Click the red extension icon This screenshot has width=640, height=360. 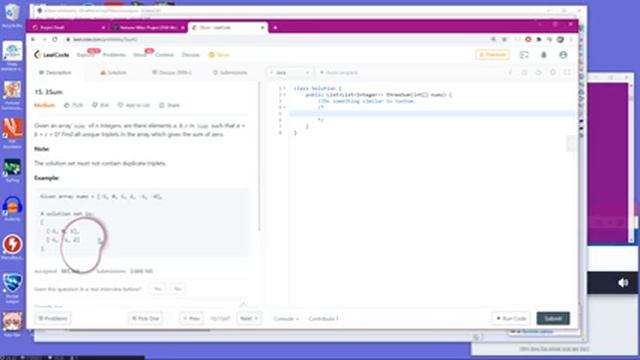528,39
